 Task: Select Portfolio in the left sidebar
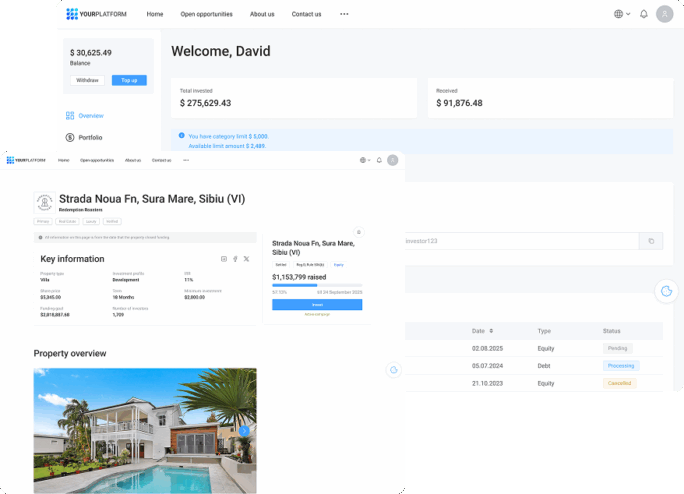click(x=90, y=137)
